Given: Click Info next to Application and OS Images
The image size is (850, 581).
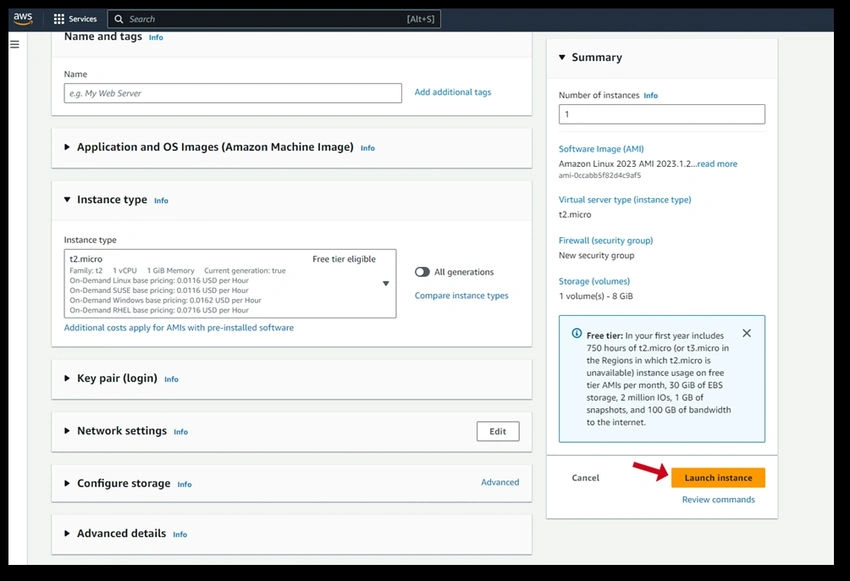Looking at the screenshot, I should pyautogui.click(x=368, y=148).
